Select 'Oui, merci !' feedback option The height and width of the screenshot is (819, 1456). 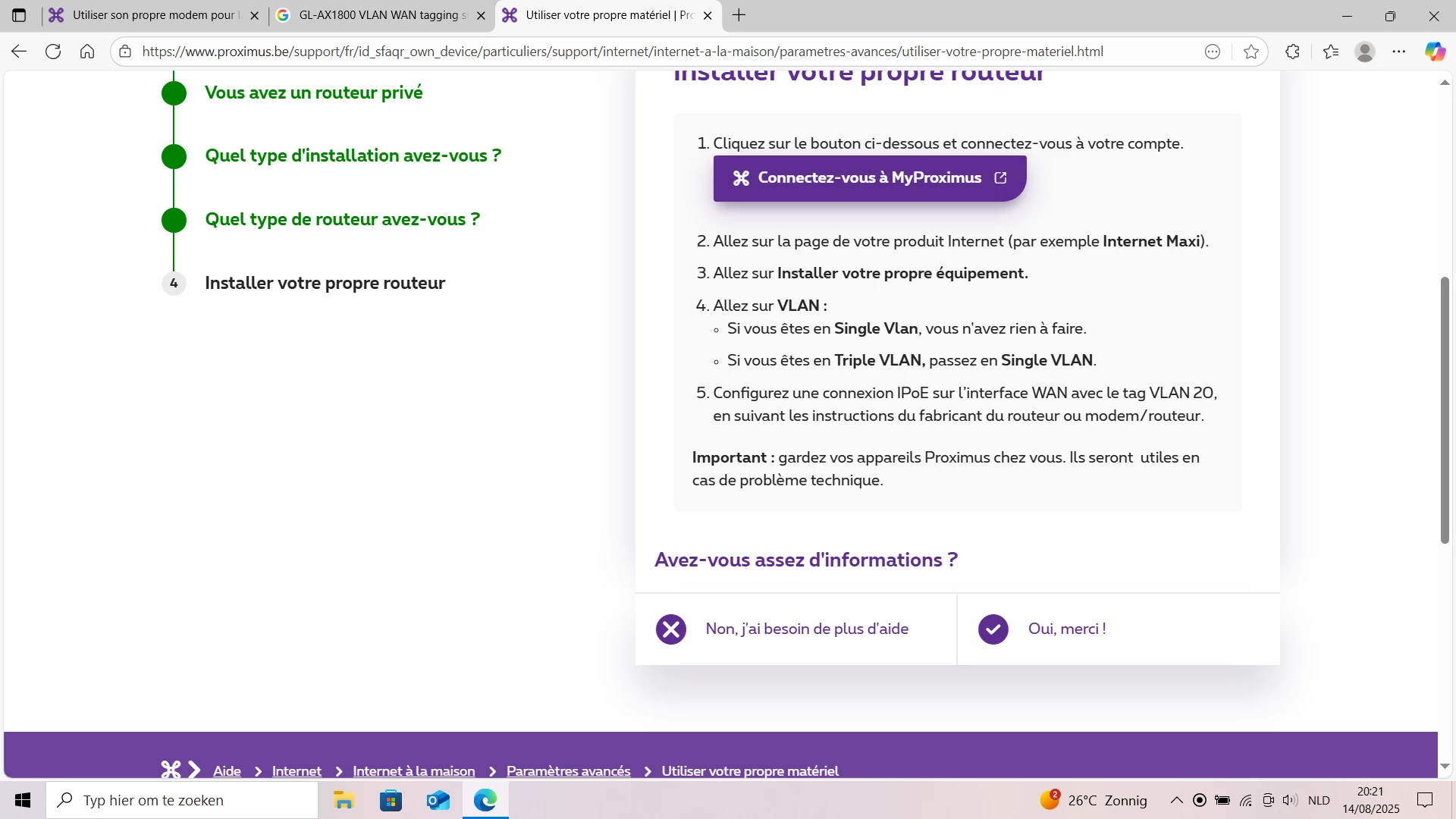[x=1066, y=629]
